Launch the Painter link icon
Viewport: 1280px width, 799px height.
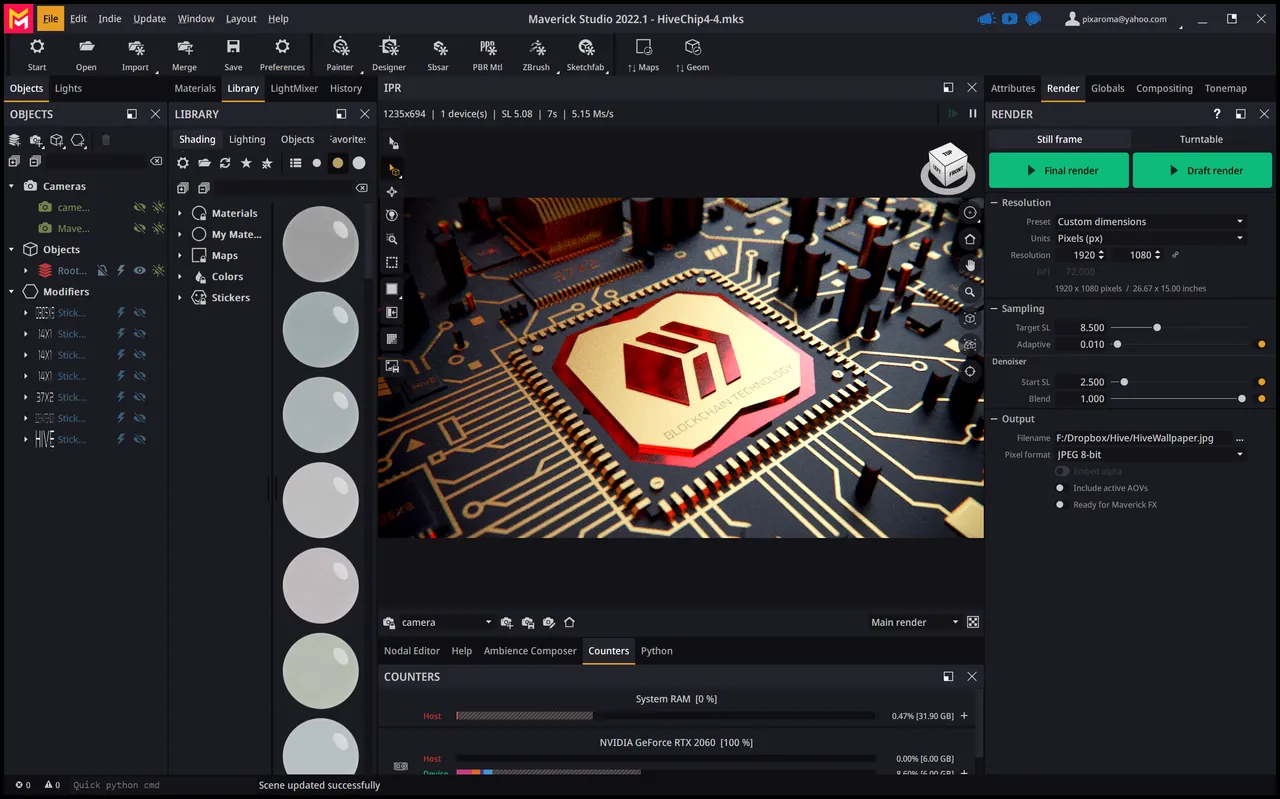(x=340, y=47)
